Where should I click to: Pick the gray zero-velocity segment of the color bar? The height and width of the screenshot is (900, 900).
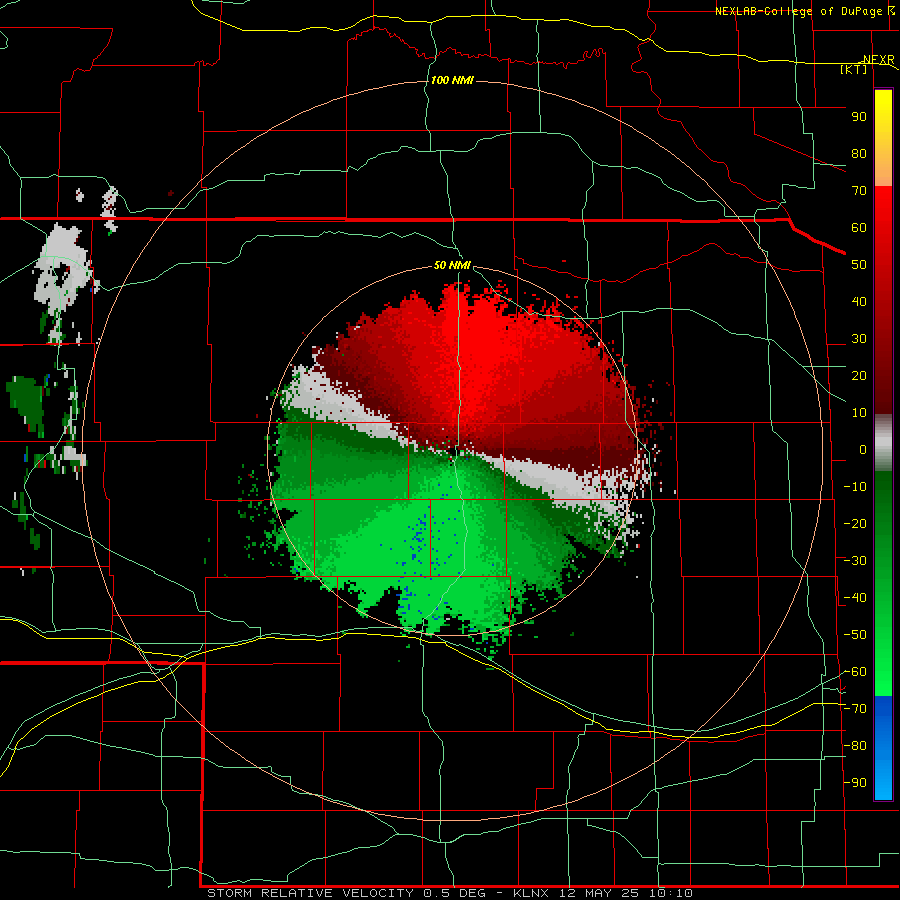pos(883,442)
